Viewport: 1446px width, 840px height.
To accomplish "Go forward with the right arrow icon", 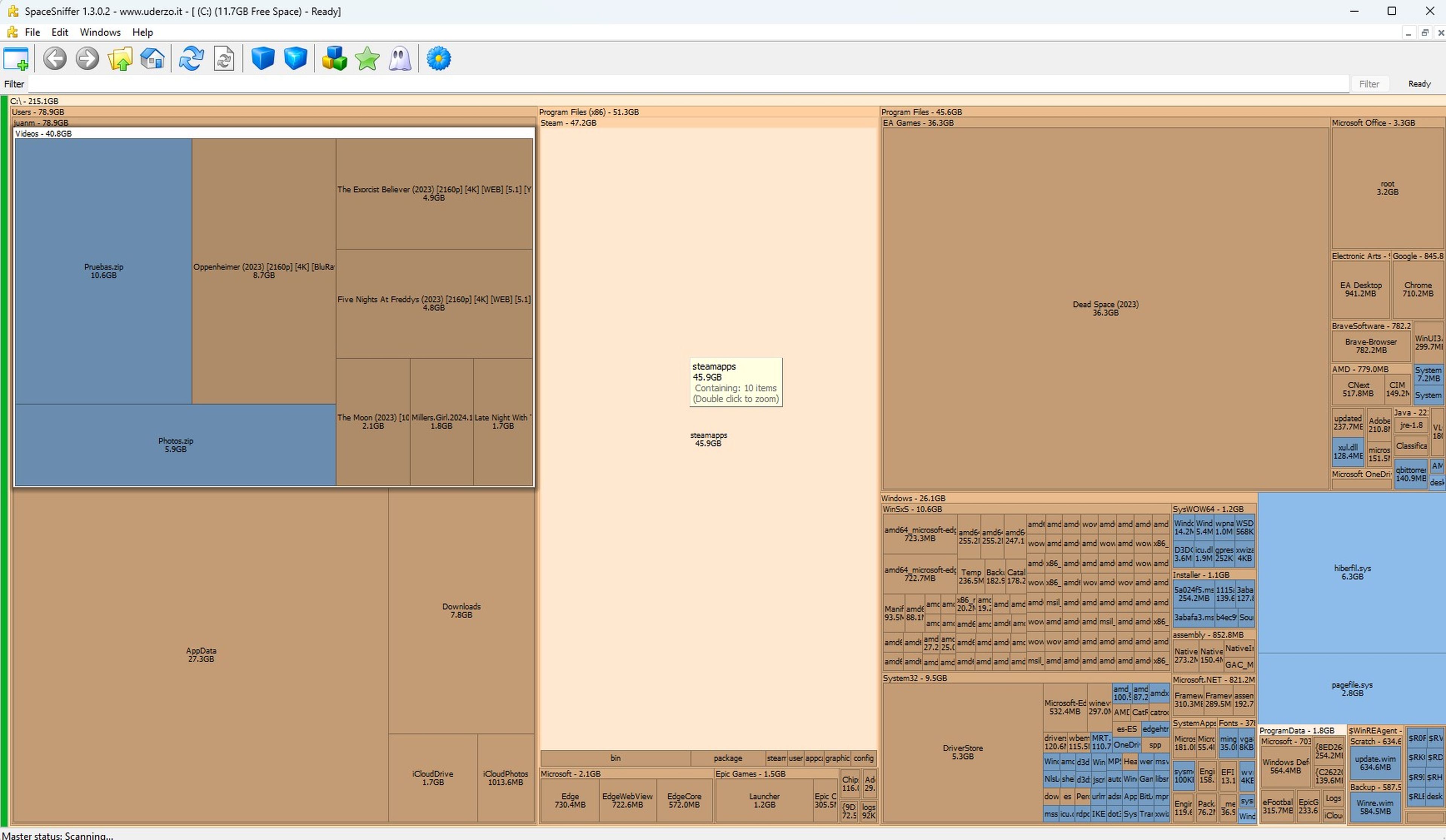I will click(x=87, y=58).
